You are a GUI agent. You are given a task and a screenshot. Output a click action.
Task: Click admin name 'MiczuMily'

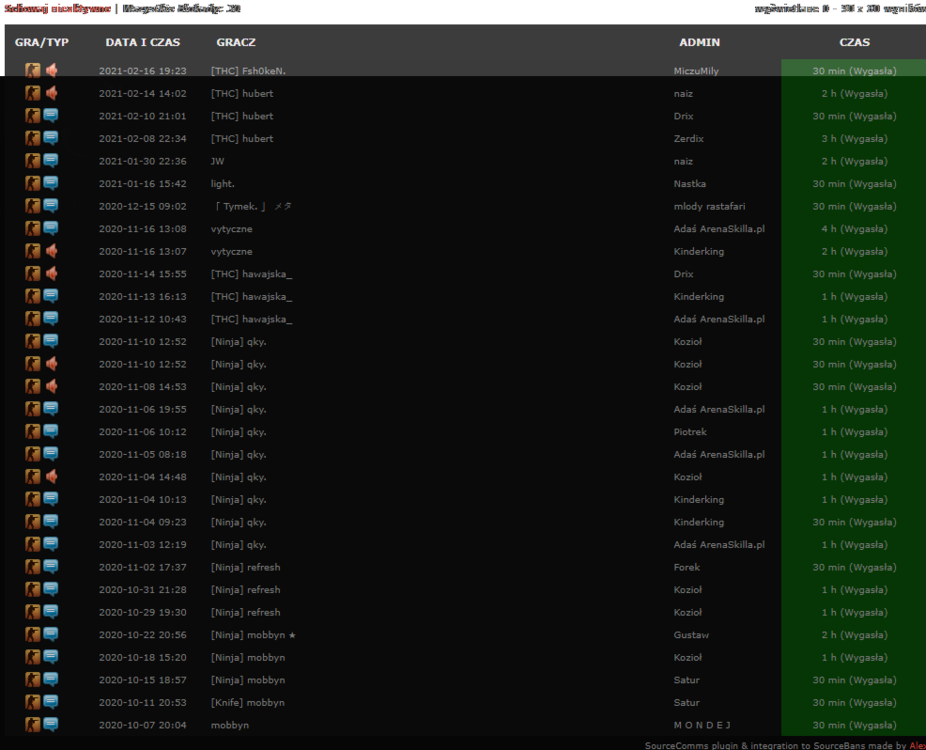696,71
